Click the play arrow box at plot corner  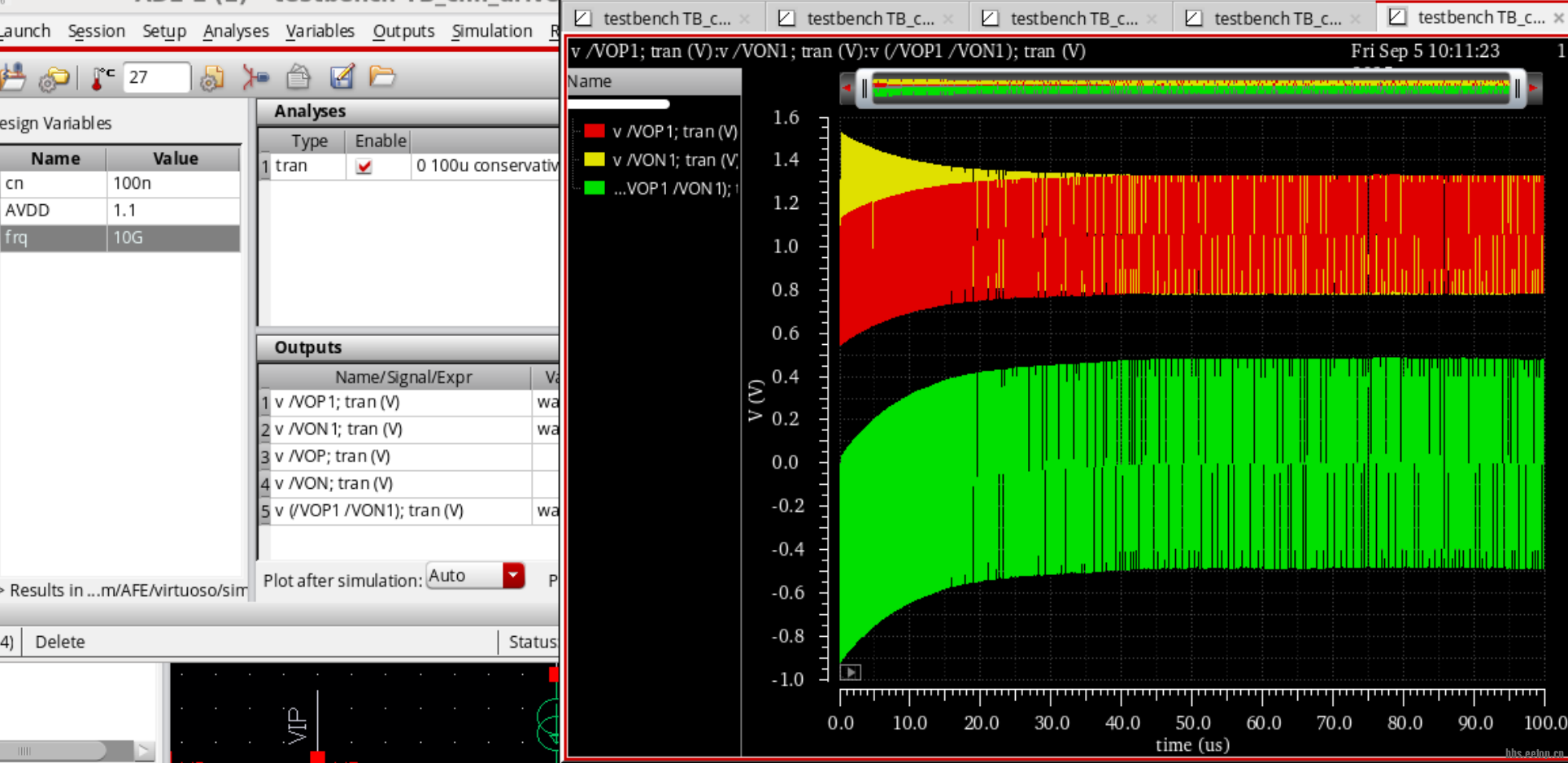click(x=850, y=672)
